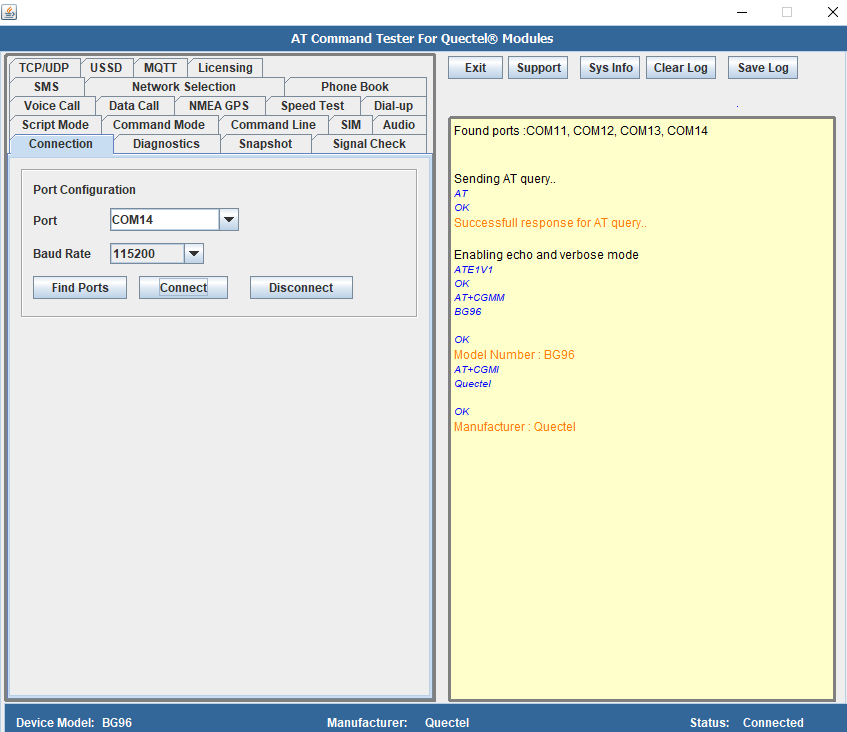Open the Command Mode tab
This screenshot has height=732, width=847.
pos(159,124)
